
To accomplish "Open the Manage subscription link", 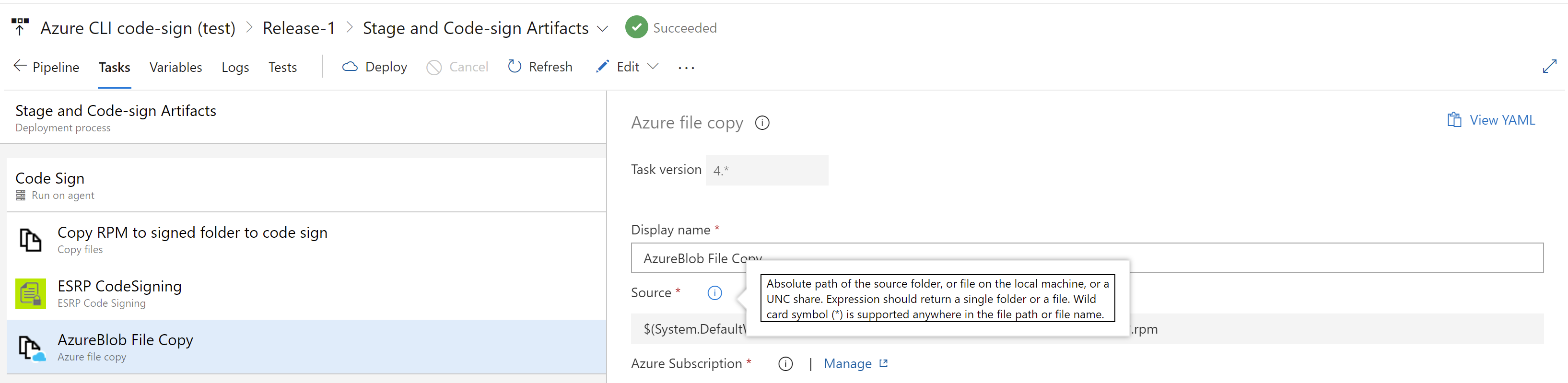I will 855,363.
